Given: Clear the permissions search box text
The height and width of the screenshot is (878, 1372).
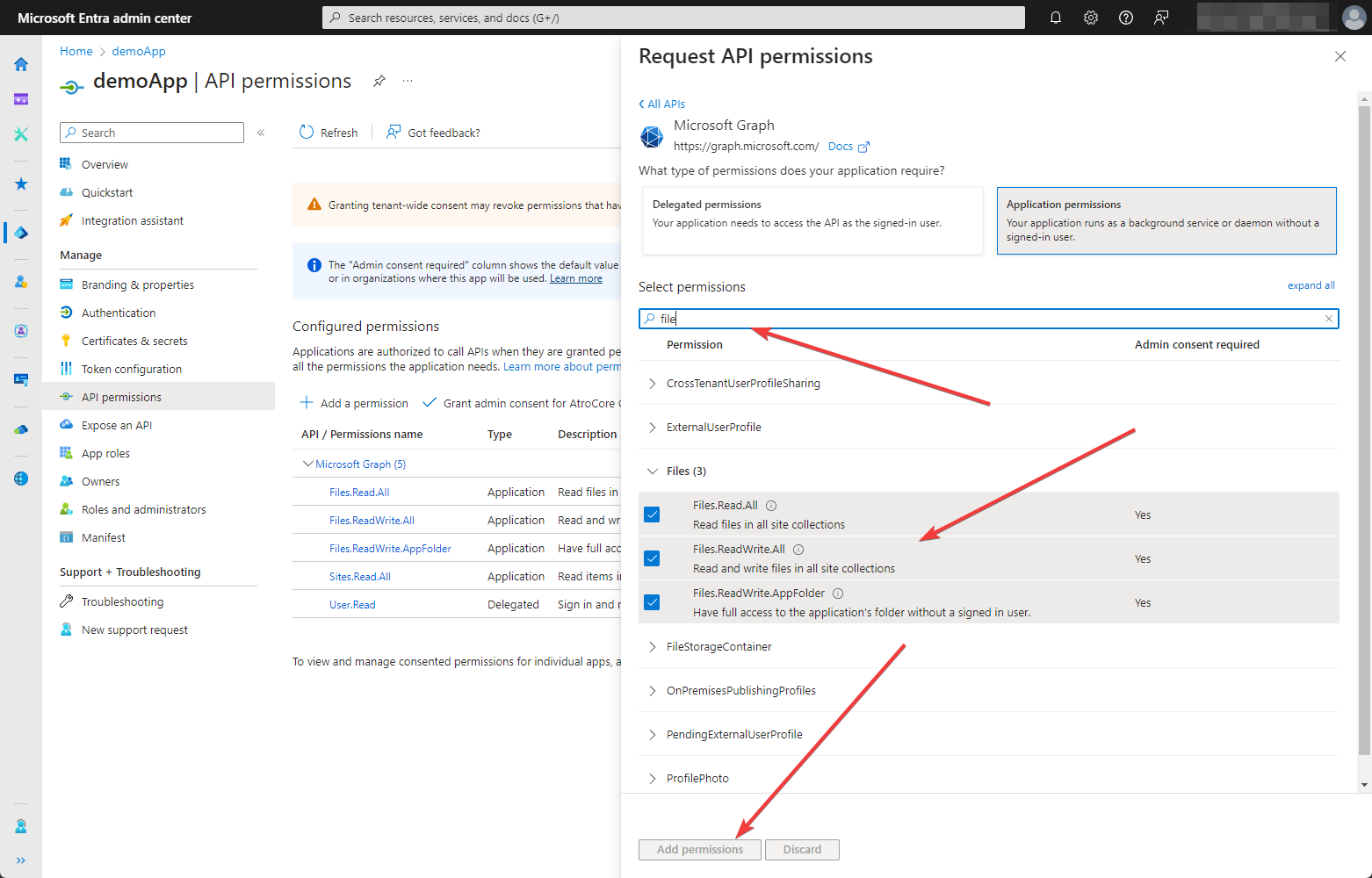Looking at the screenshot, I should (x=1328, y=319).
